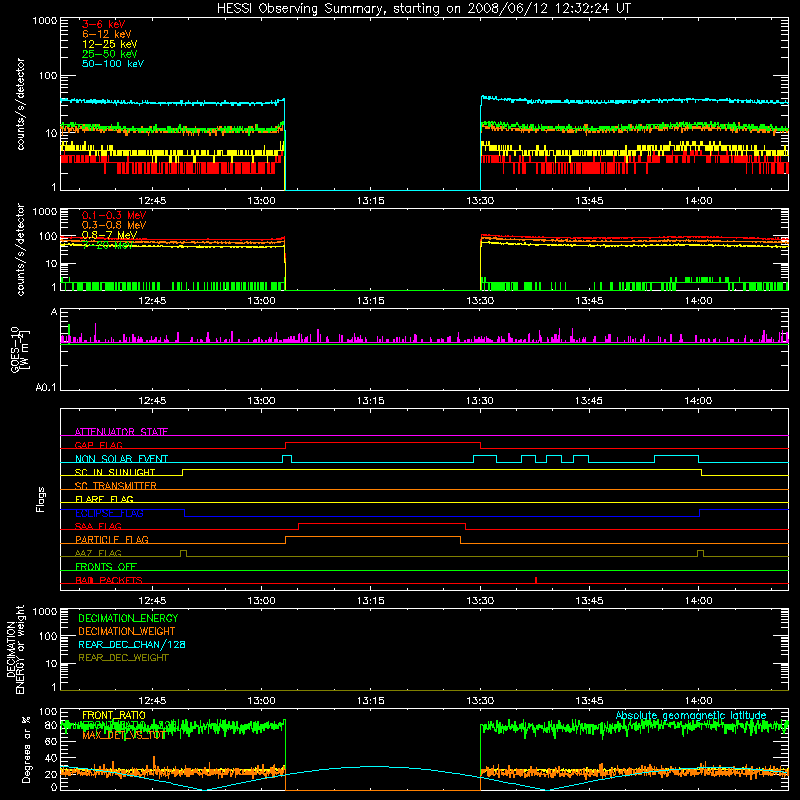Click the raised SAA_FLAG segment

(x=382, y=523)
